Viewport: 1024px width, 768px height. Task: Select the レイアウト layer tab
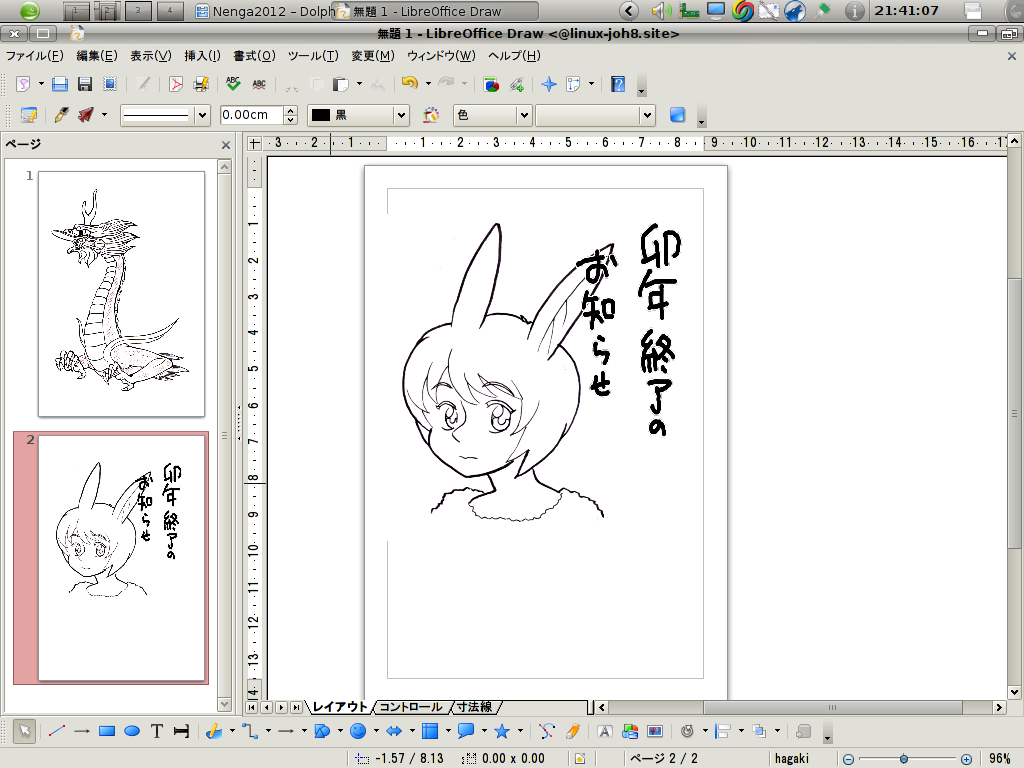340,707
